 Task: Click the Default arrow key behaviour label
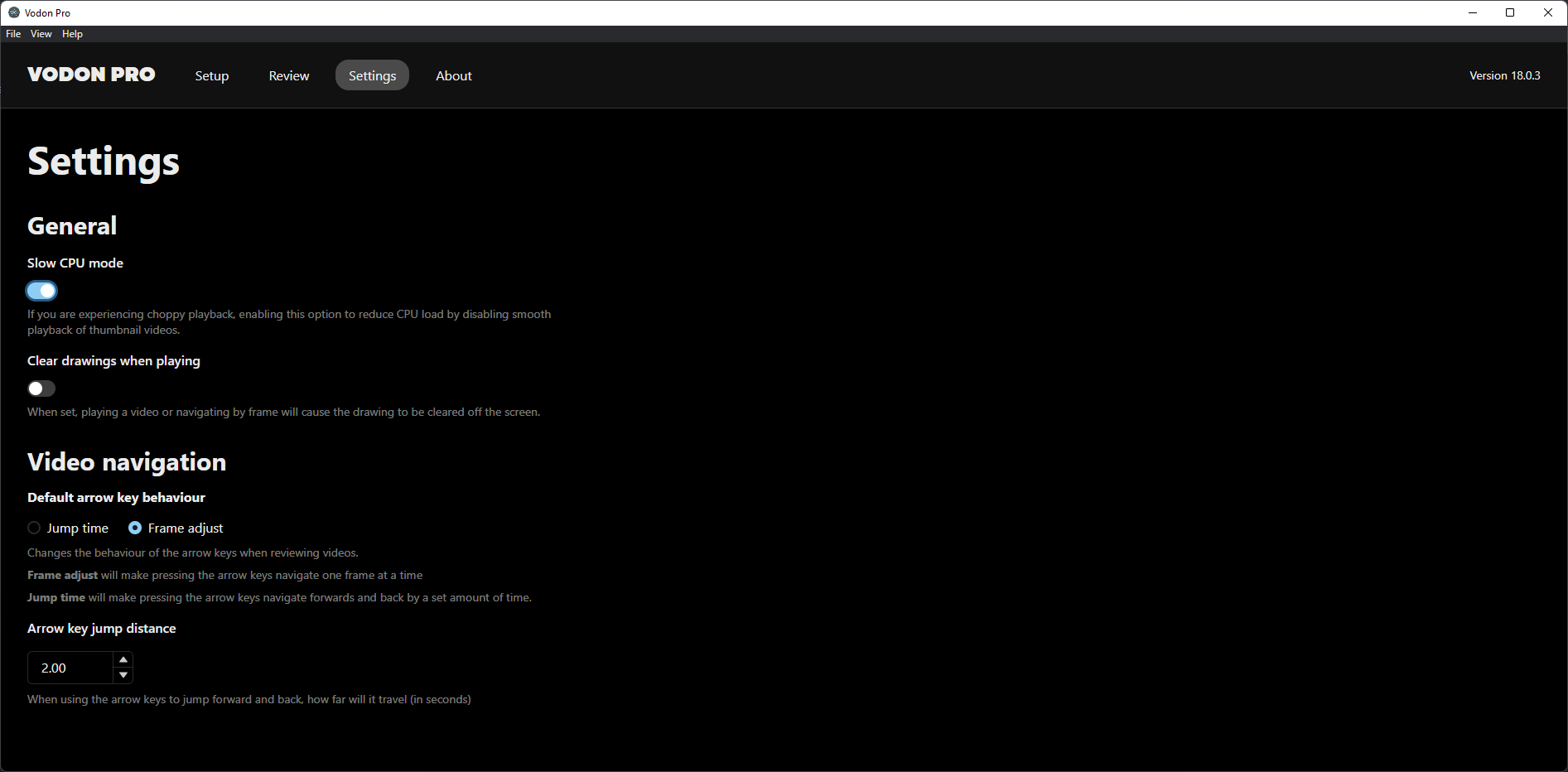pos(116,497)
